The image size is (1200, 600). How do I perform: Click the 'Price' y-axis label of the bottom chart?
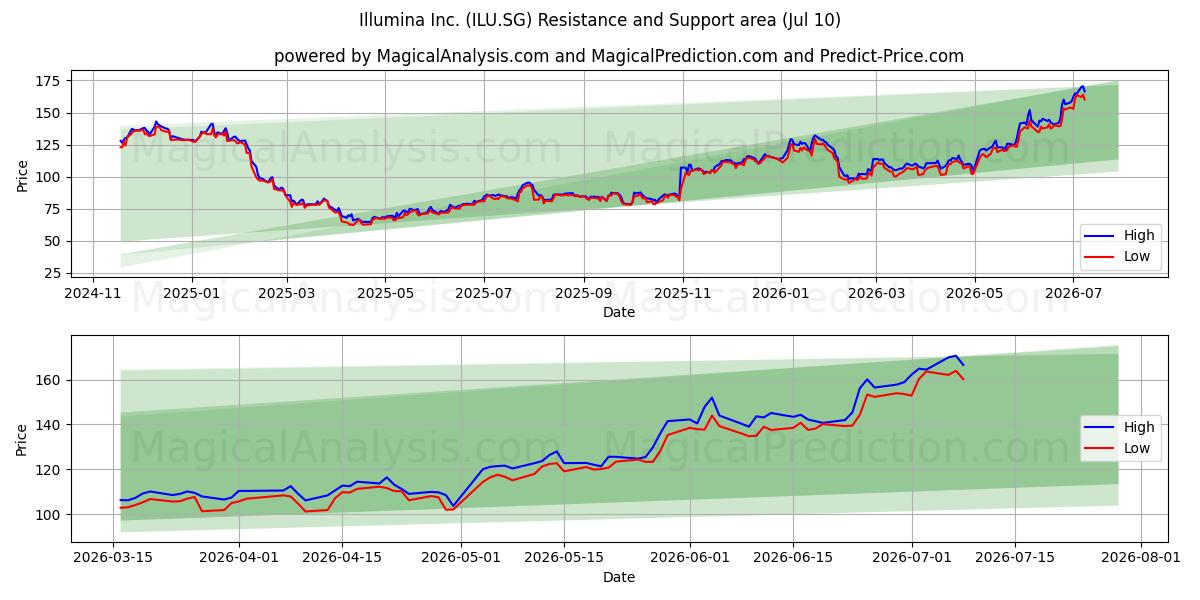click(x=22, y=439)
